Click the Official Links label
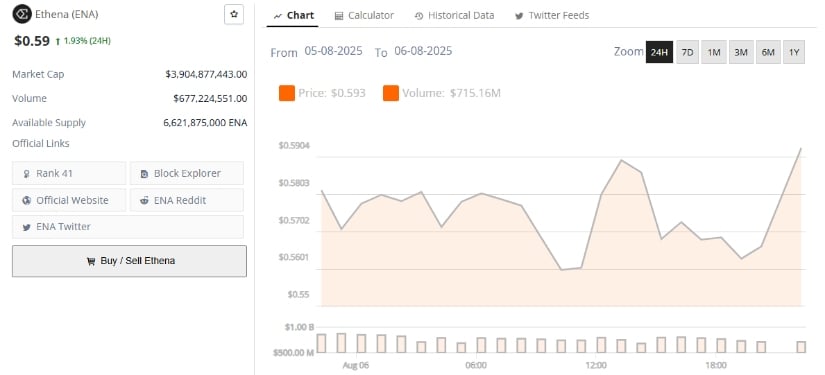This screenshot has width=825, height=375. coord(41,143)
